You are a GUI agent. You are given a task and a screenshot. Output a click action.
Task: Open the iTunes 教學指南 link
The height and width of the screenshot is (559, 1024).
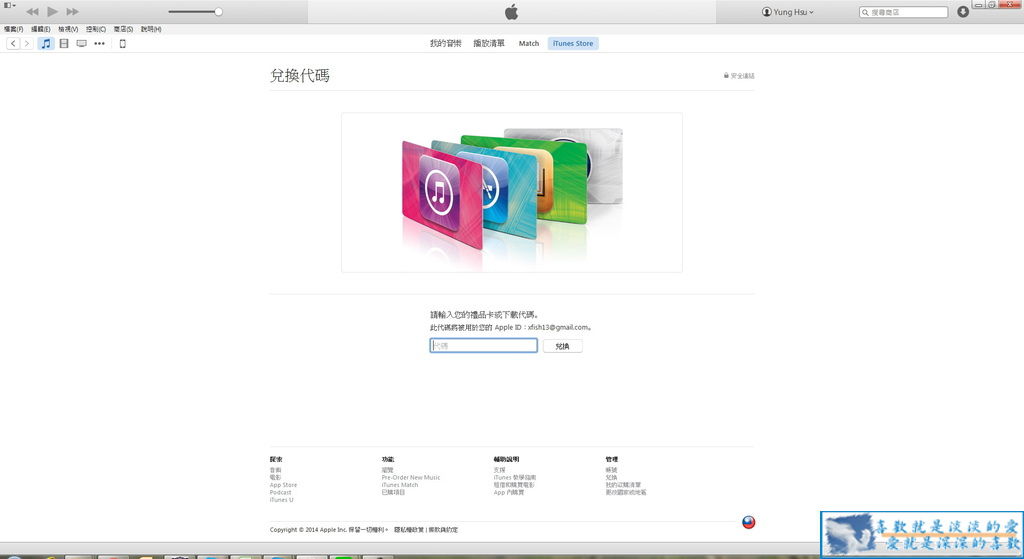tap(515, 477)
